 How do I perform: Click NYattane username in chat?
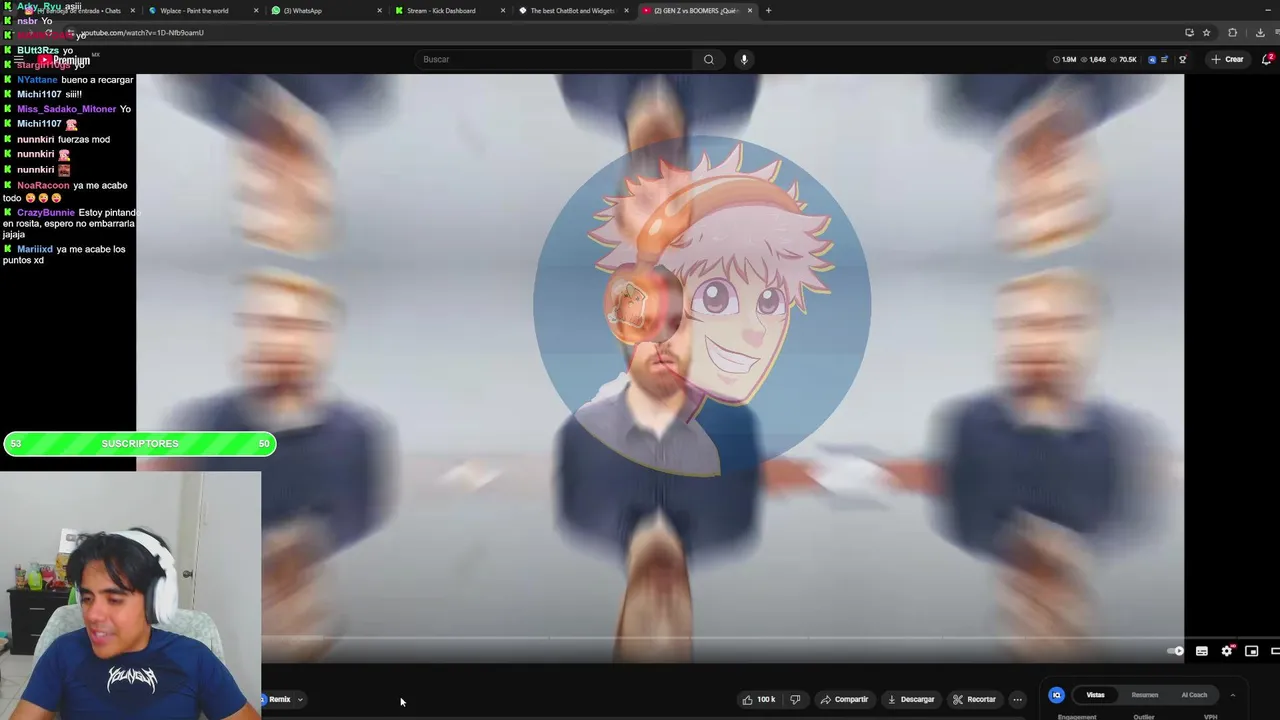click(x=37, y=80)
